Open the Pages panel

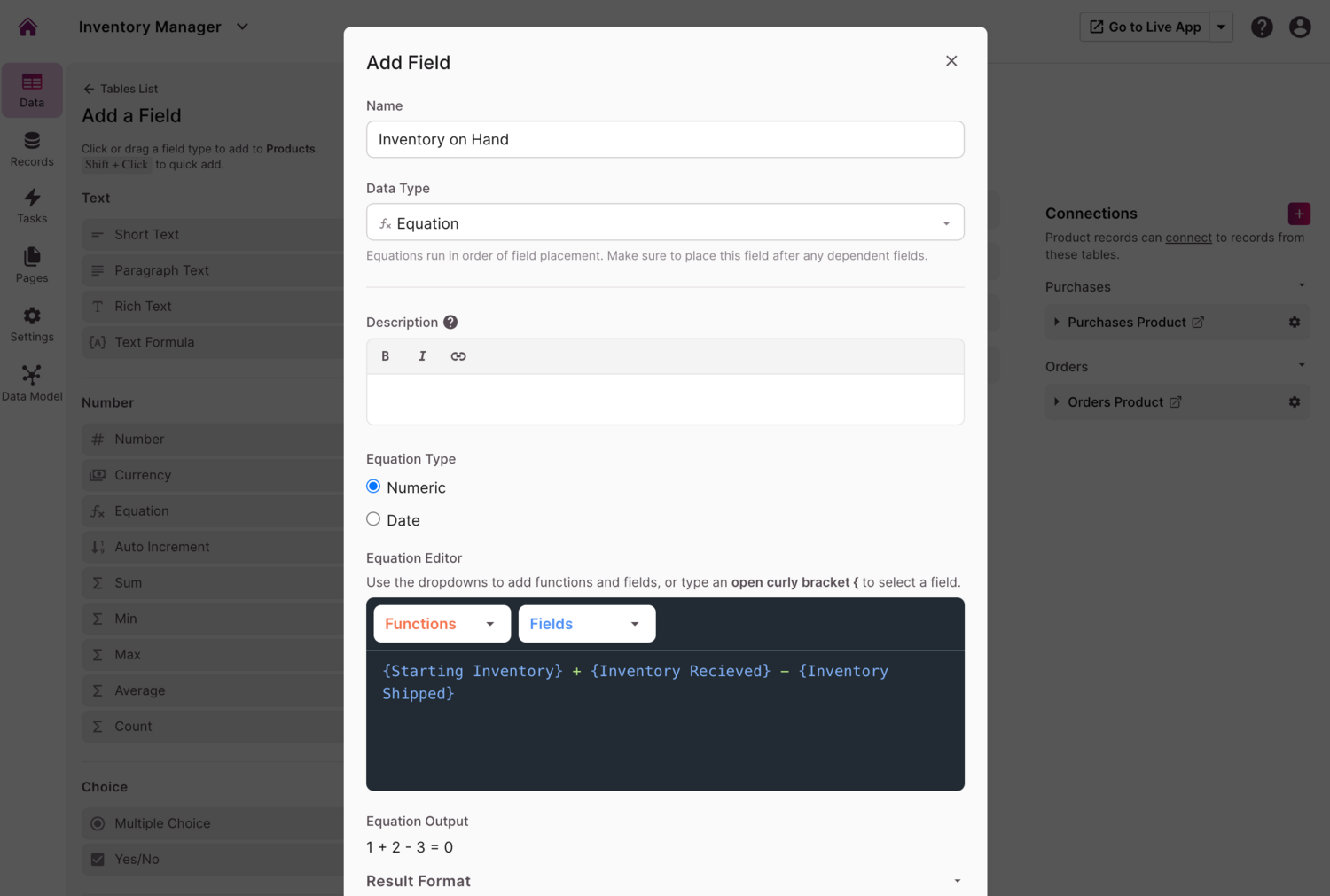(x=32, y=265)
